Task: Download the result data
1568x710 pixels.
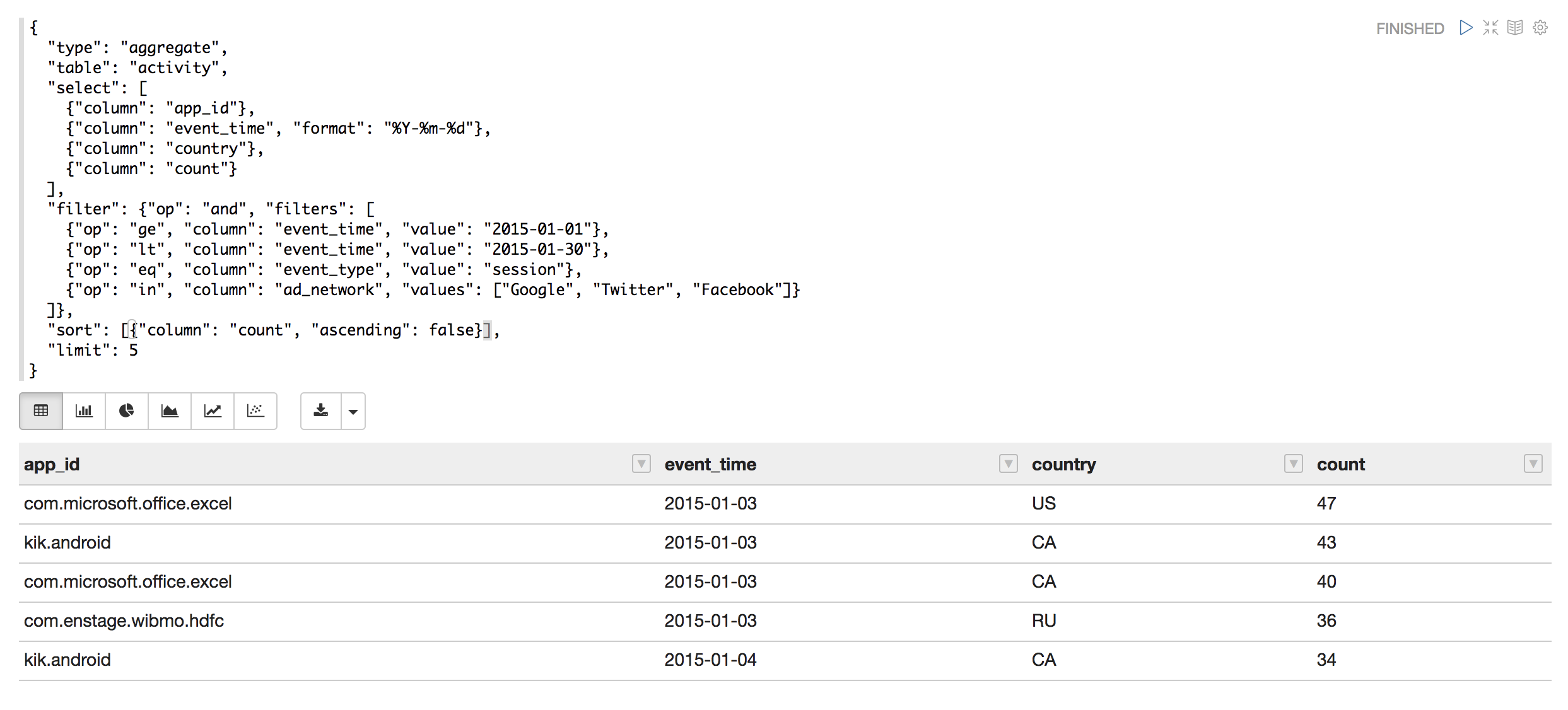Action: [x=321, y=411]
